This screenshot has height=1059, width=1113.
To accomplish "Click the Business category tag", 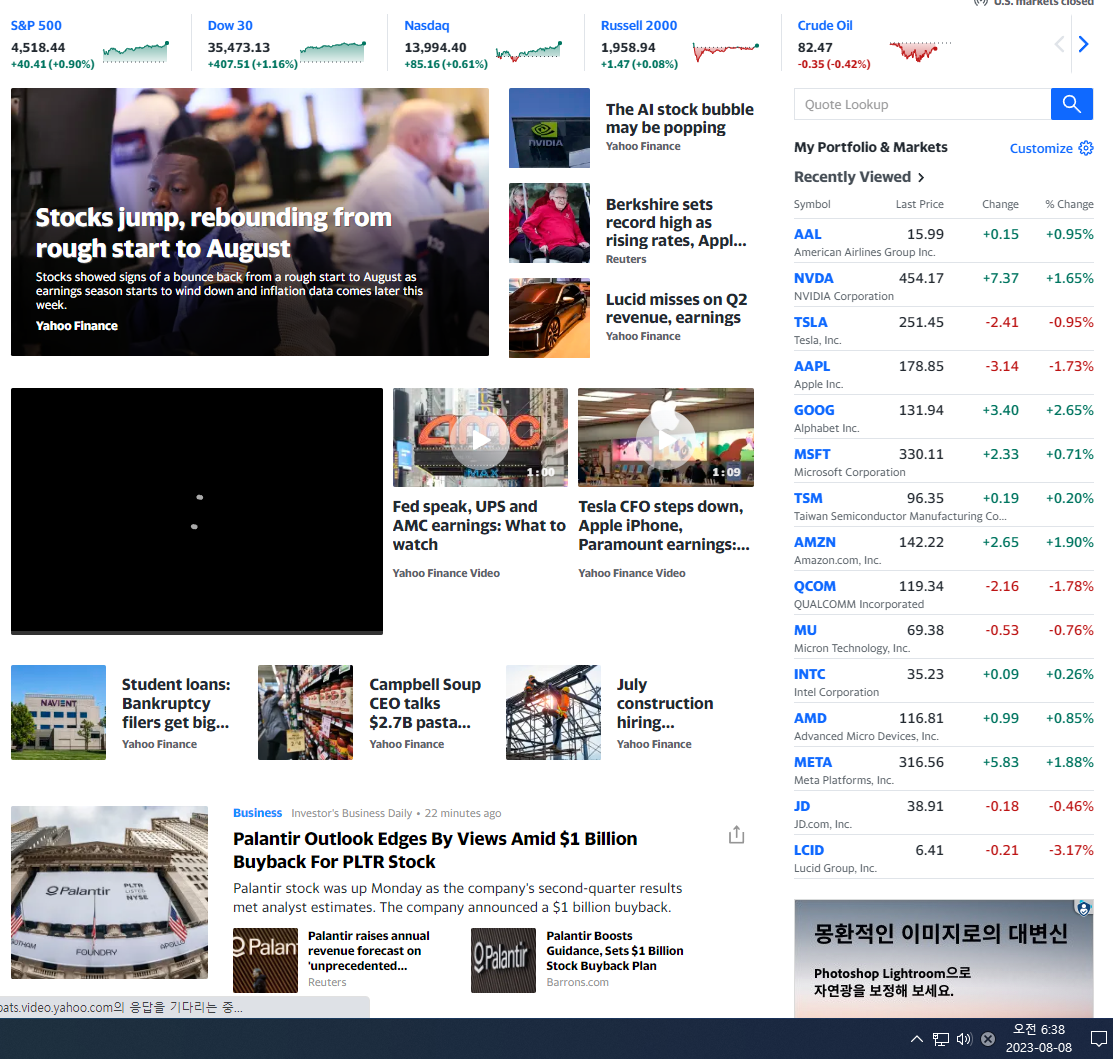I will 257,813.
